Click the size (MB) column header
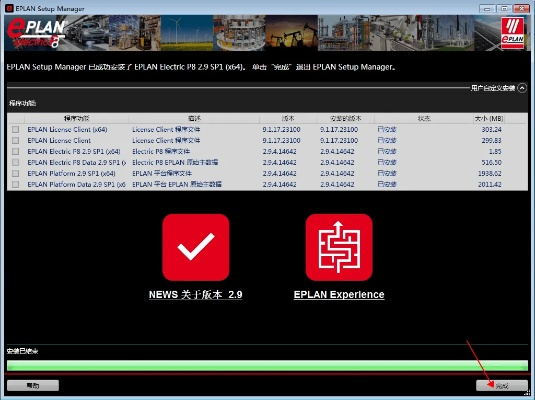Image resolution: width=535 pixels, height=400 pixels. pos(489,118)
